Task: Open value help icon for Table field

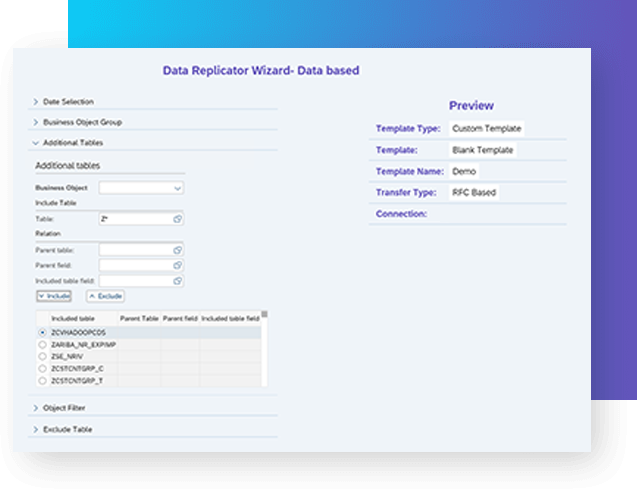Action: [178, 219]
